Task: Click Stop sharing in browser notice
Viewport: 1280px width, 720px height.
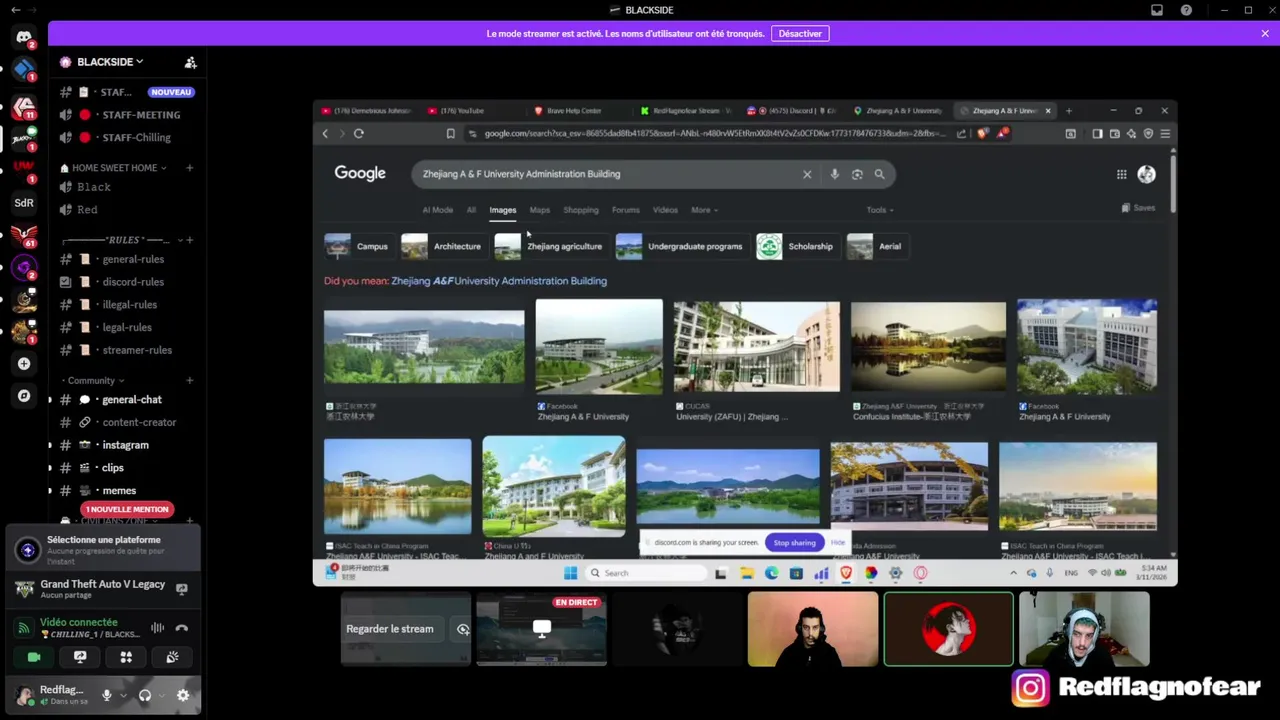Action: (794, 542)
